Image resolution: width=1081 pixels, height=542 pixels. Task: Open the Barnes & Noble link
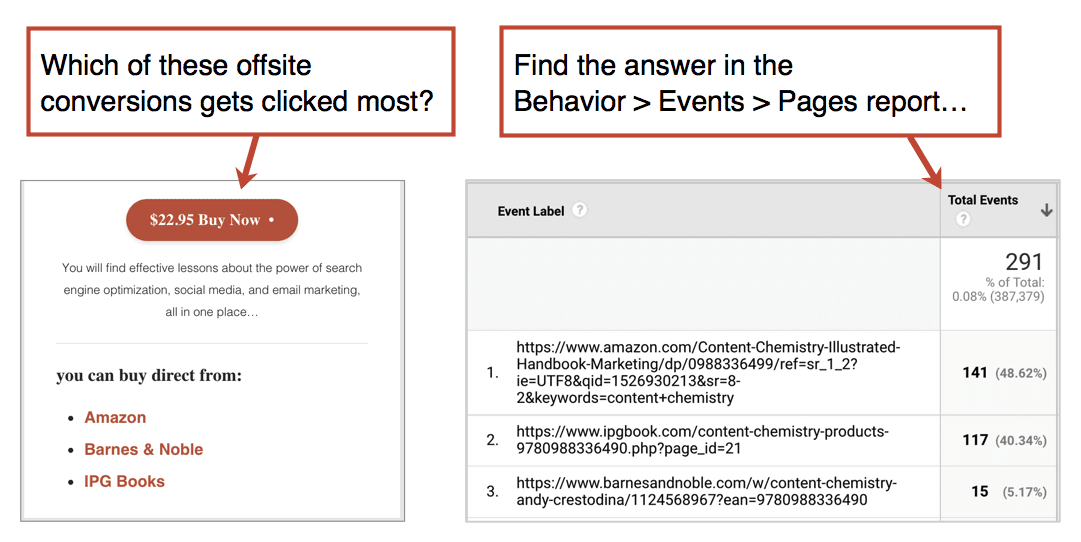[x=143, y=449]
